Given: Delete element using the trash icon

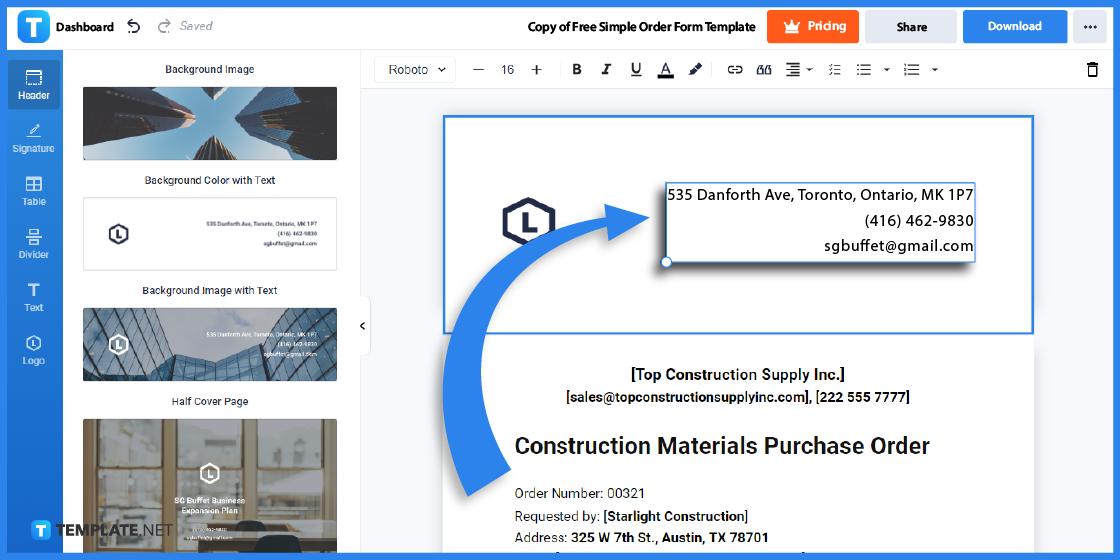Looking at the screenshot, I should click(1092, 70).
